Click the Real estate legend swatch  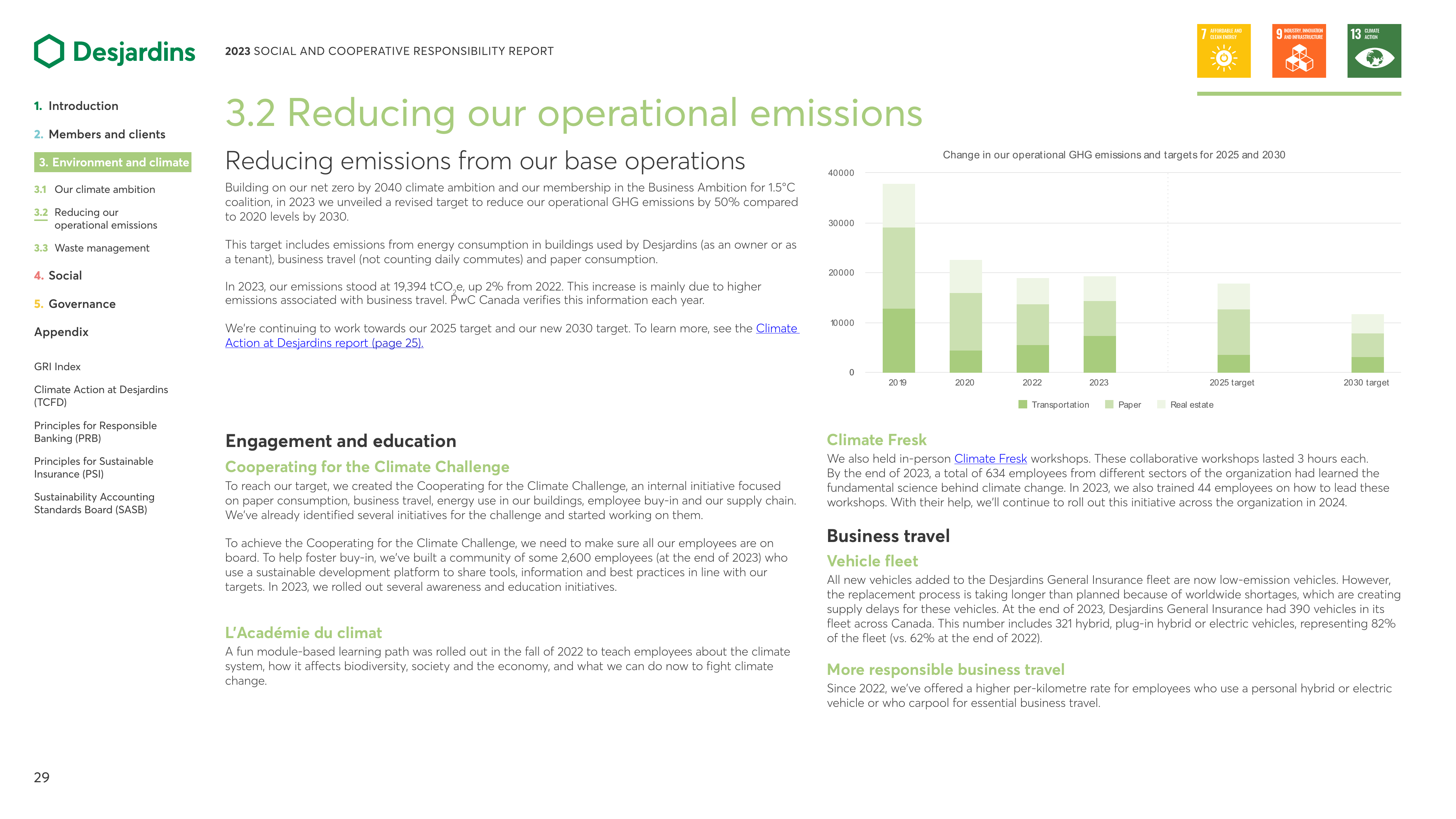tap(1162, 405)
